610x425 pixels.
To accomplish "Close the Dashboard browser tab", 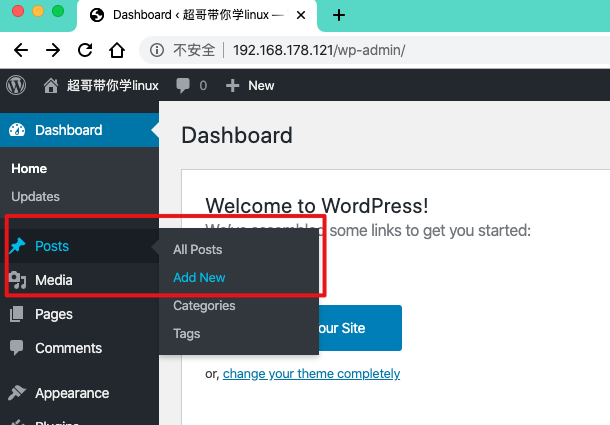I will [x=301, y=15].
